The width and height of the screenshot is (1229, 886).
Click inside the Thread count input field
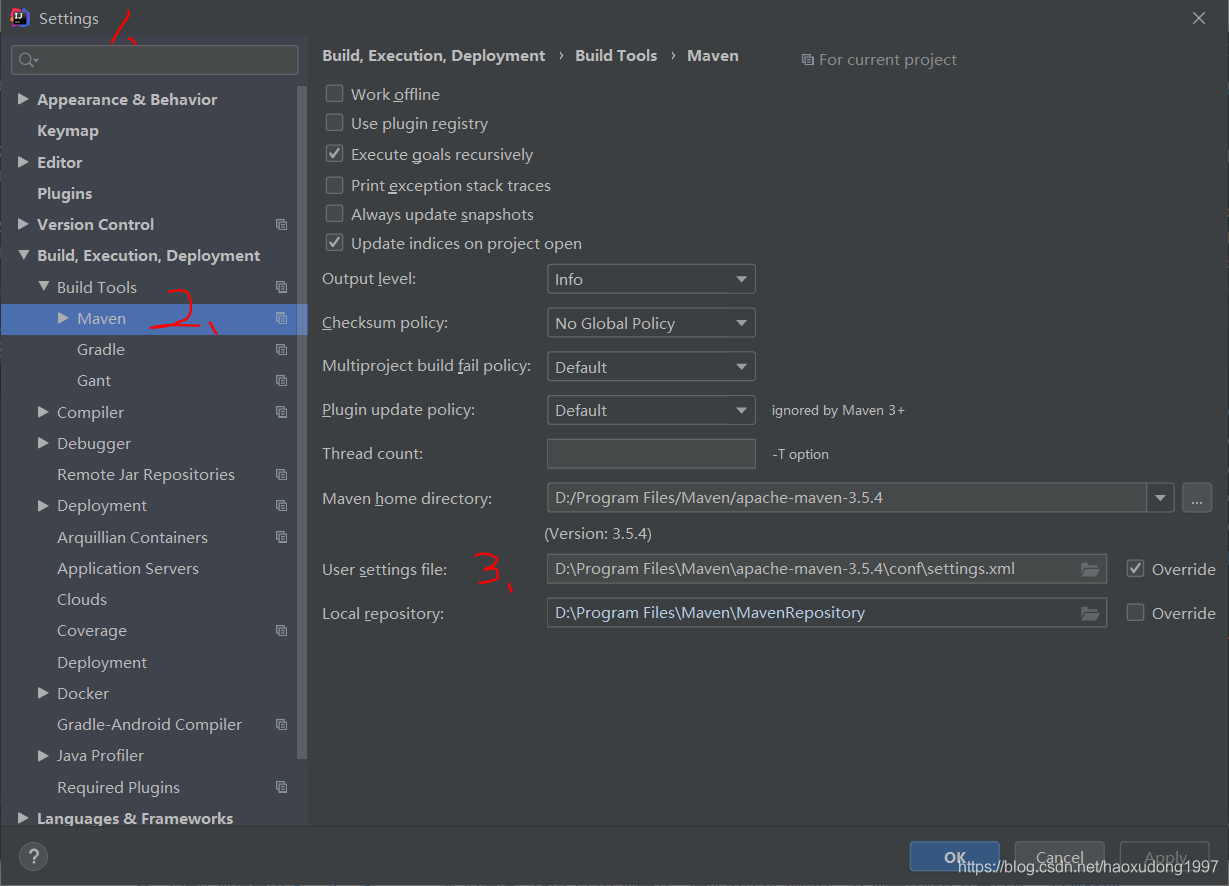[x=651, y=453]
